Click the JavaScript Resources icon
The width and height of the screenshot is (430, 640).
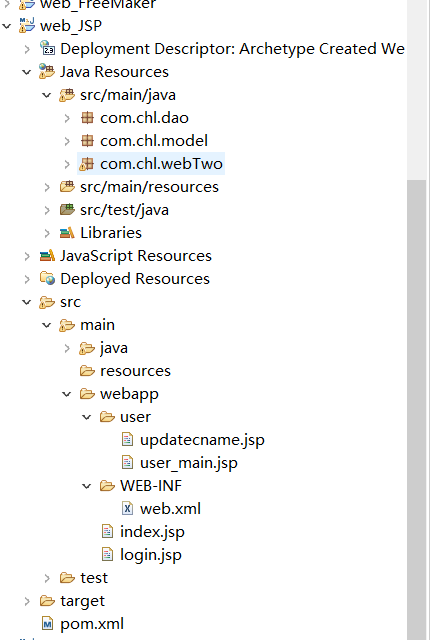(47, 256)
